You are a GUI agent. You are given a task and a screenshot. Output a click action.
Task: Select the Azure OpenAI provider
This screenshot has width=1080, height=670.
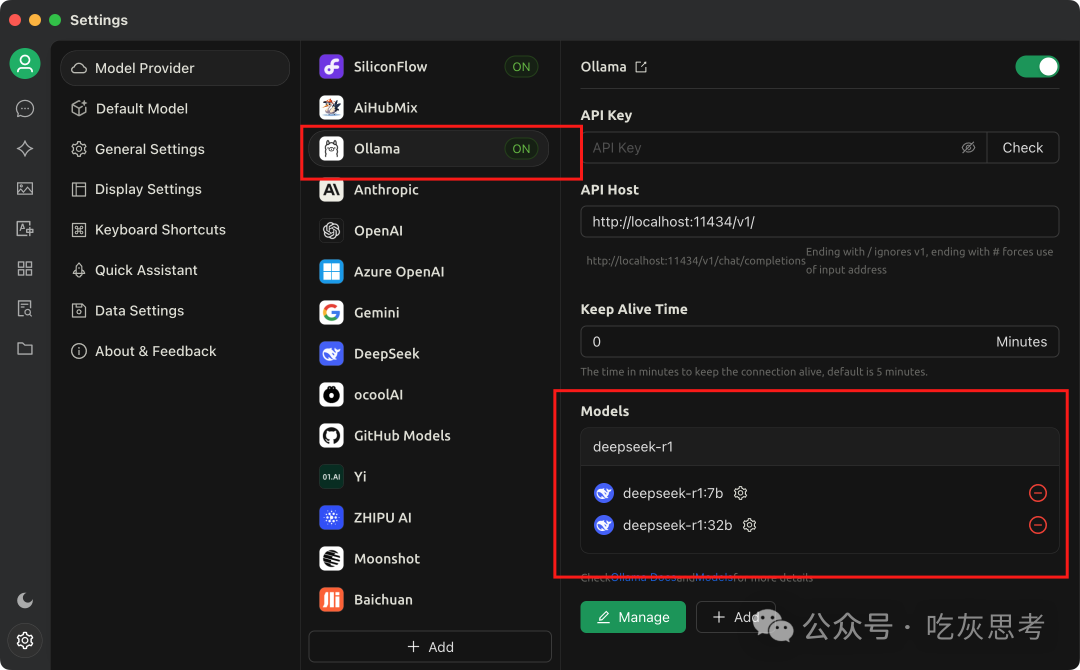pos(428,272)
